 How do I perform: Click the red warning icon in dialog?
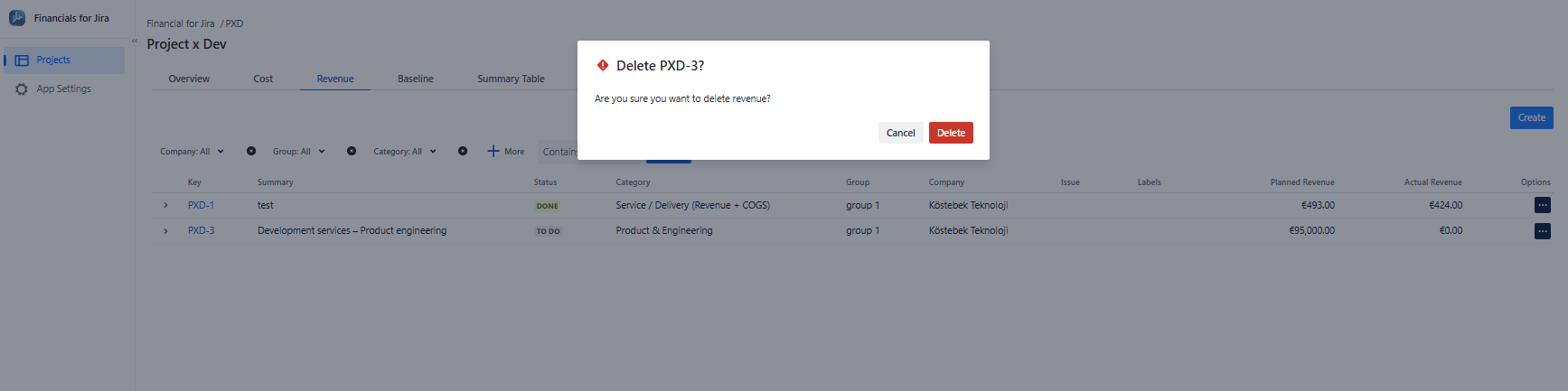[603, 65]
